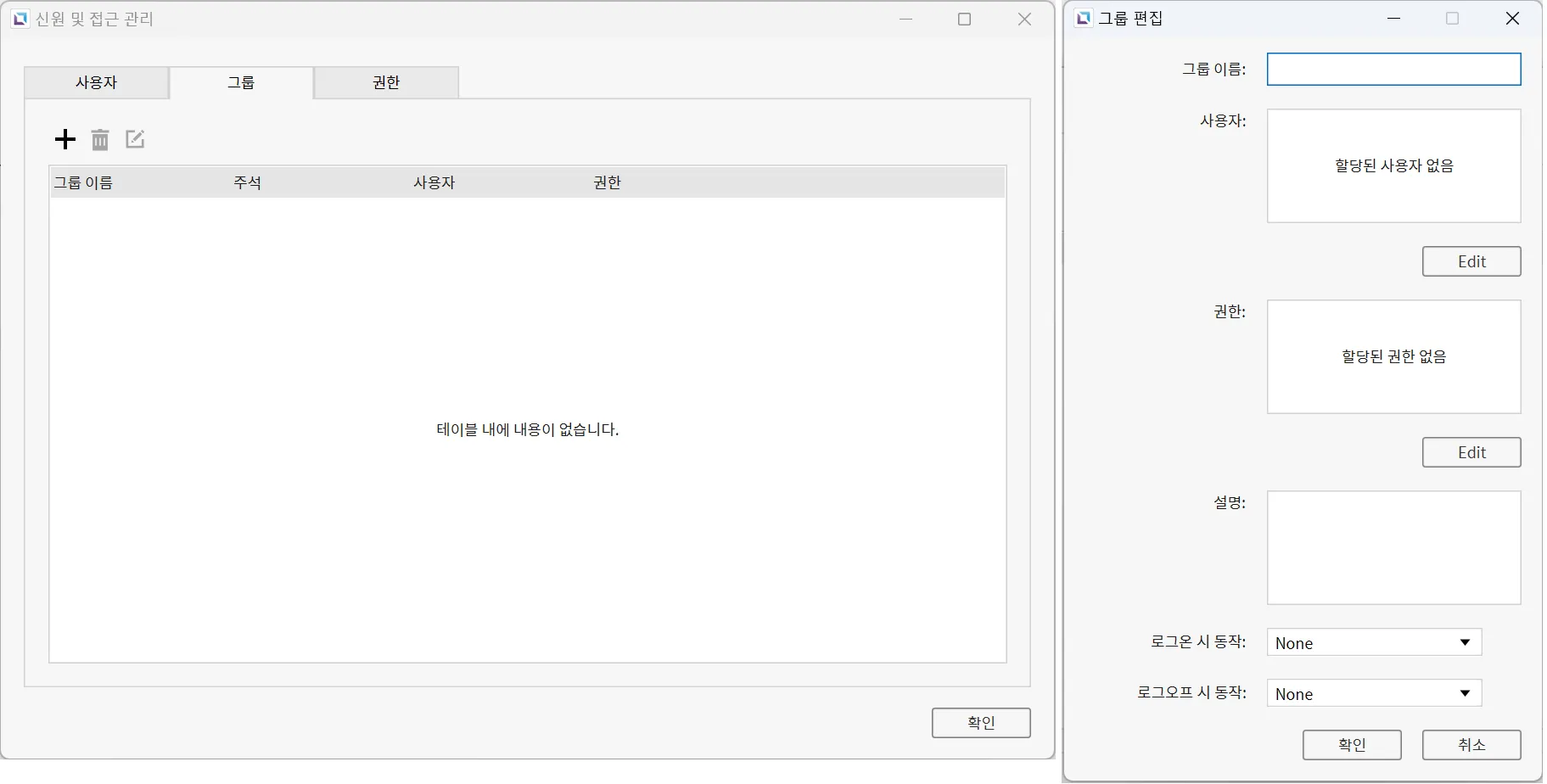The image size is (1547, 784).
Task: Click the 사용자 column header in table
Action: coord(434,183)
